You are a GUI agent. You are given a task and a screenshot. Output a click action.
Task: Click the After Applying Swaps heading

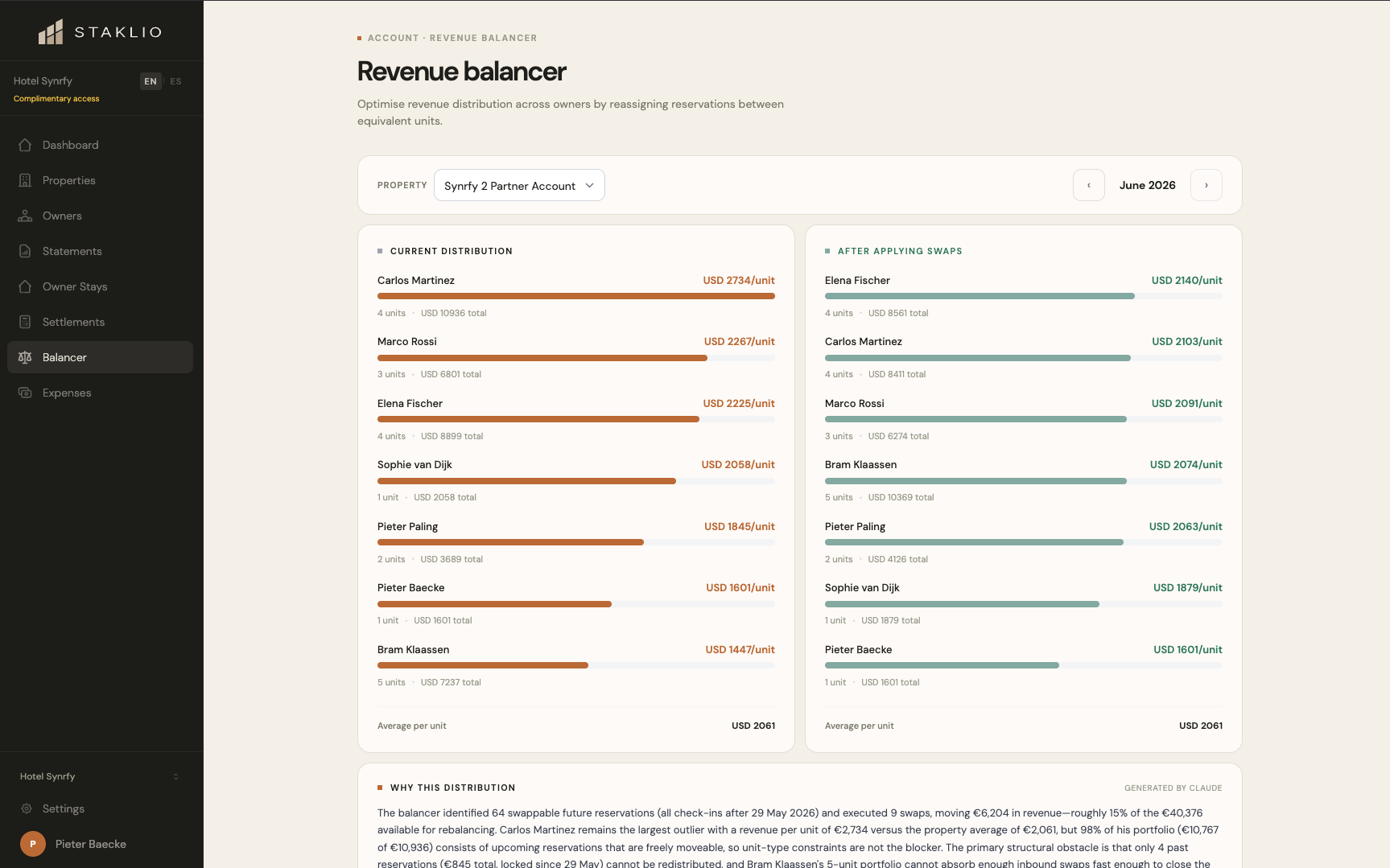pos(900,251)
